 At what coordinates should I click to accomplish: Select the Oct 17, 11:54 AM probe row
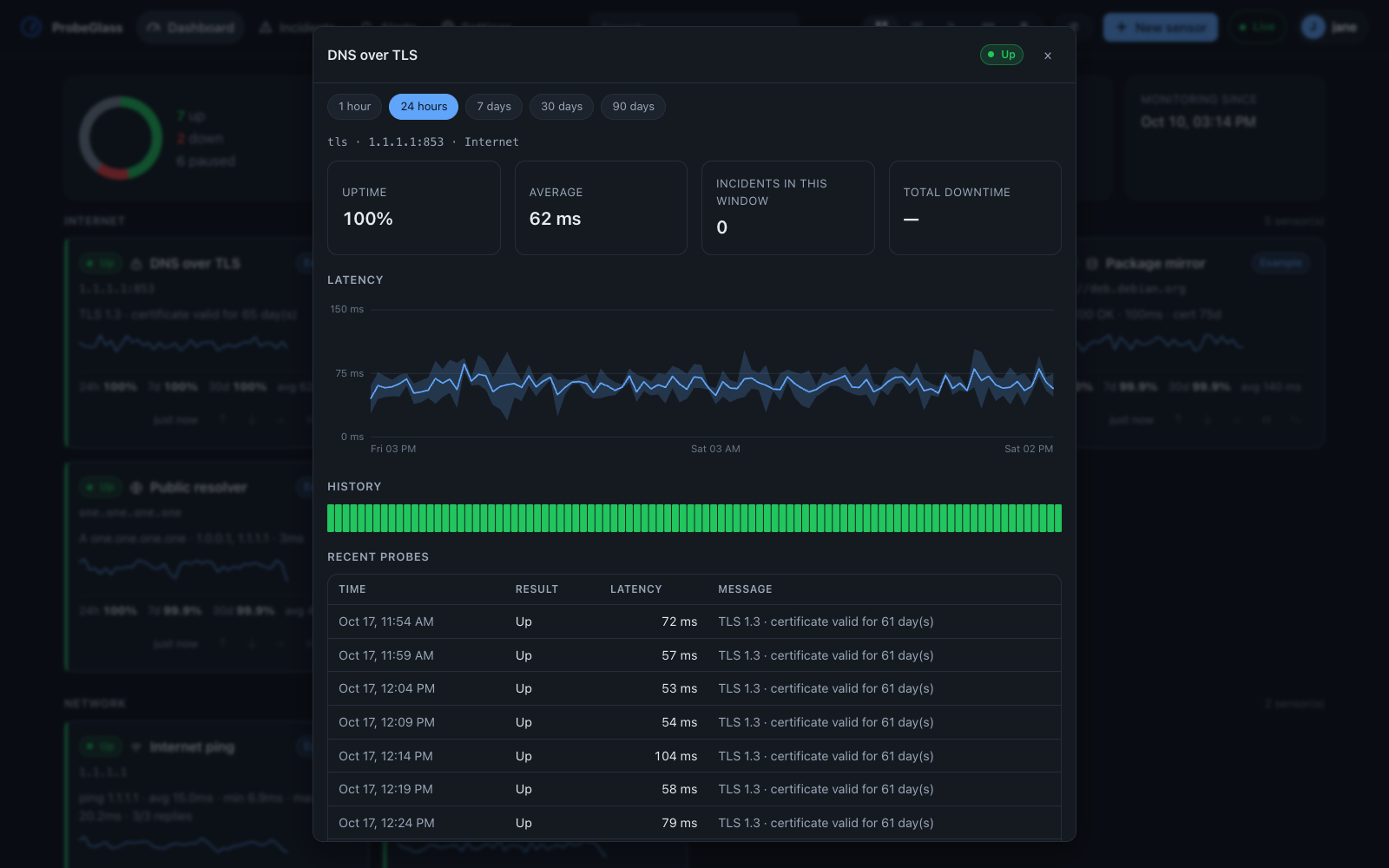[694, 621]
